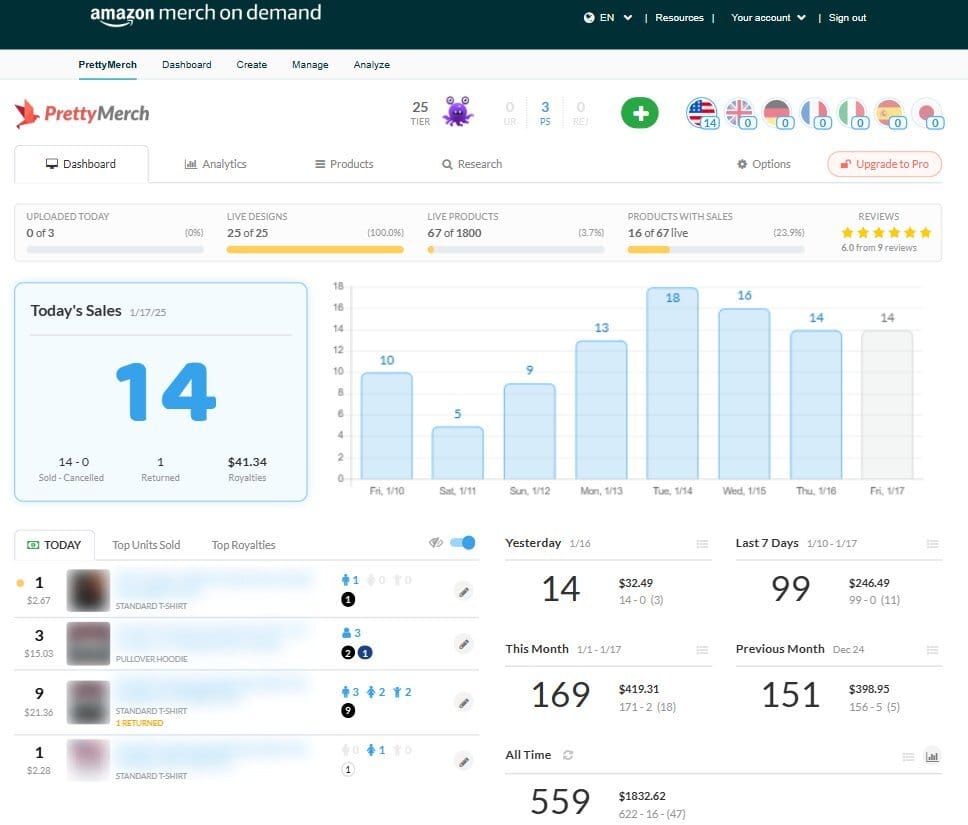
Task: Select the Spain marketplace flag
Action: 891,114
